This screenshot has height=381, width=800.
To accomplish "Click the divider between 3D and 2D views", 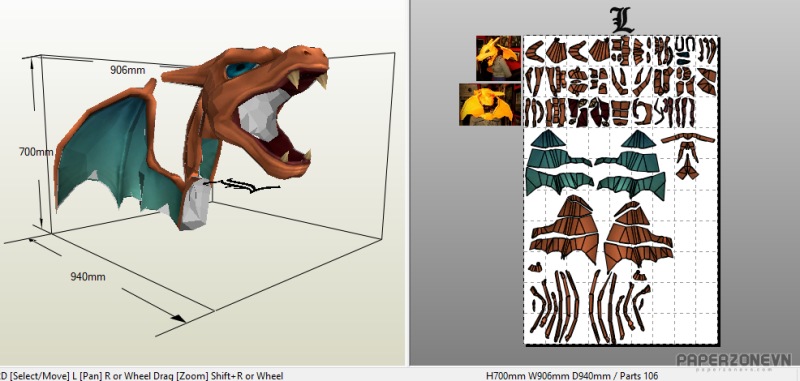I will click(x=408, y=183).
